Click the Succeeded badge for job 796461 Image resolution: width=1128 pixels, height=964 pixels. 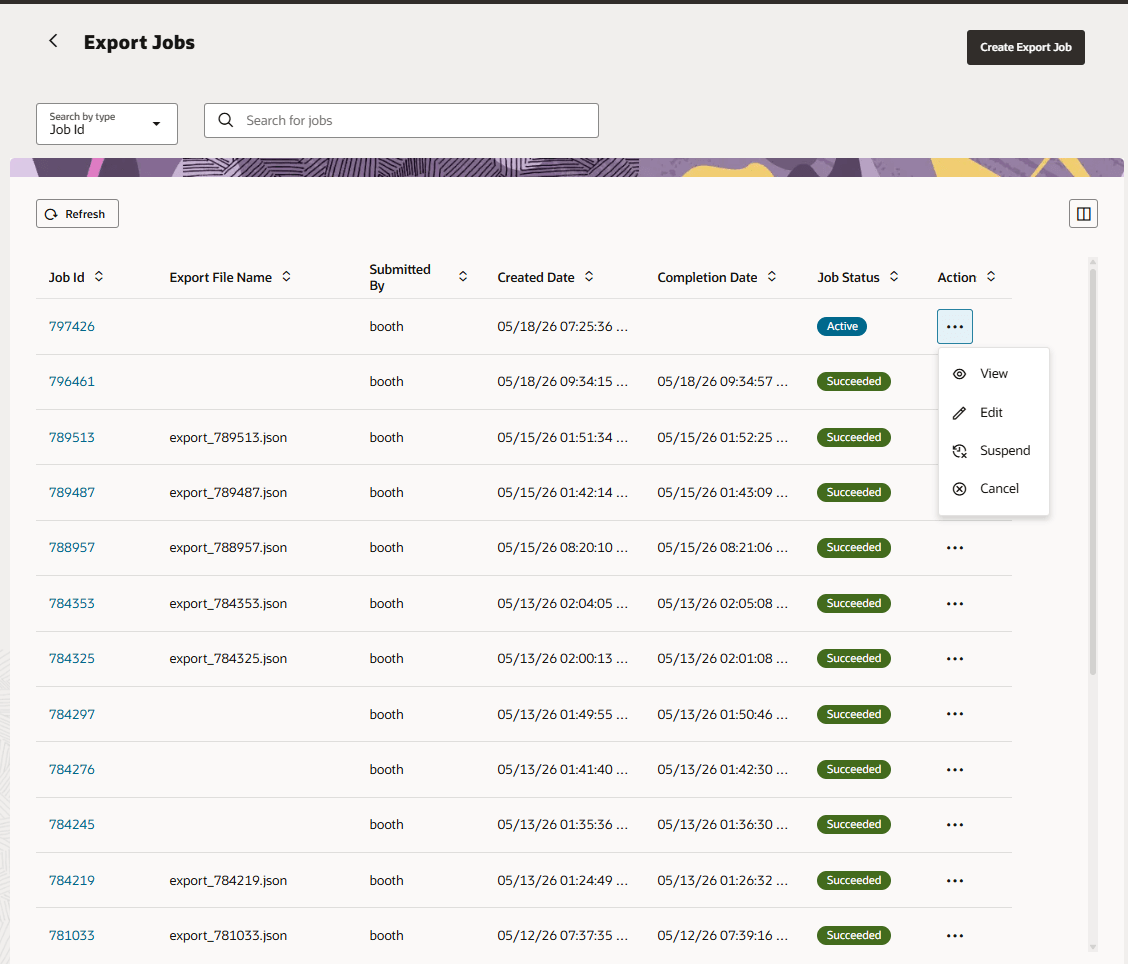[853, 381]
